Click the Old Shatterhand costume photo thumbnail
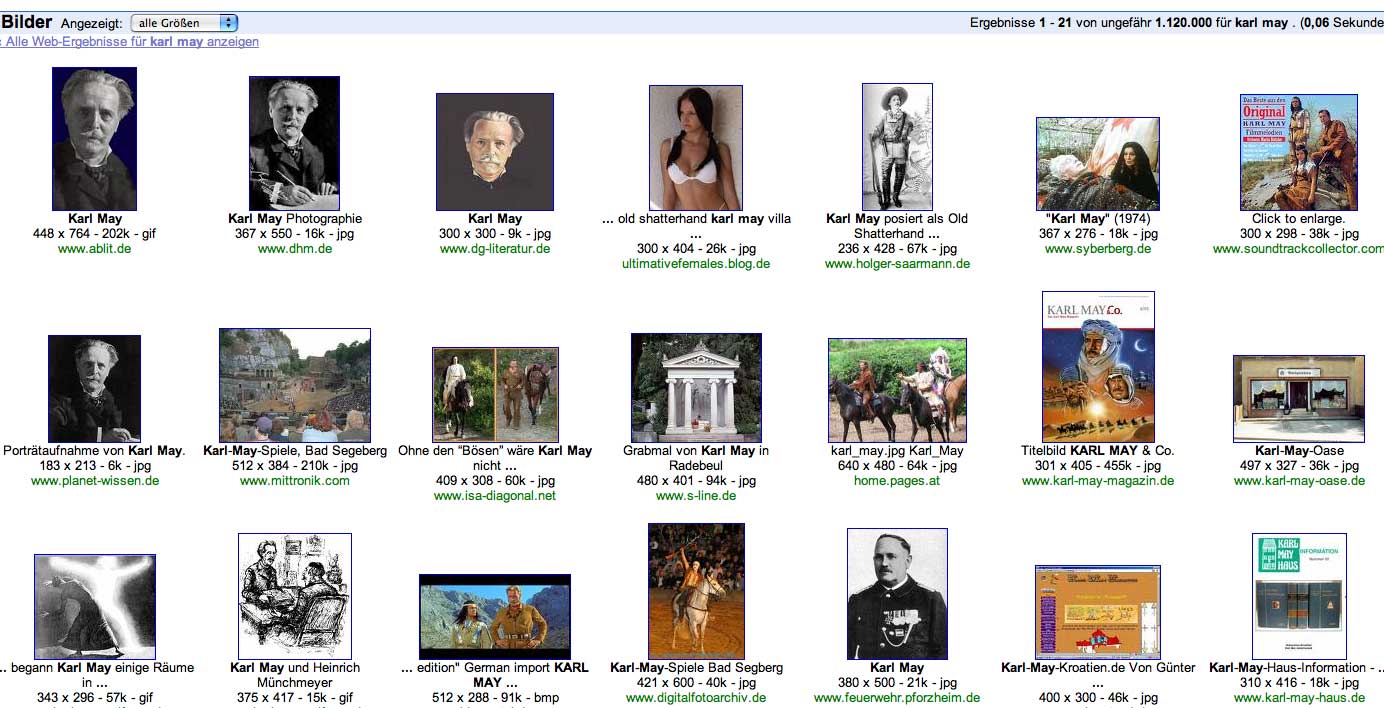Viewport: 1384px width, 708px height. pos(897,146)
